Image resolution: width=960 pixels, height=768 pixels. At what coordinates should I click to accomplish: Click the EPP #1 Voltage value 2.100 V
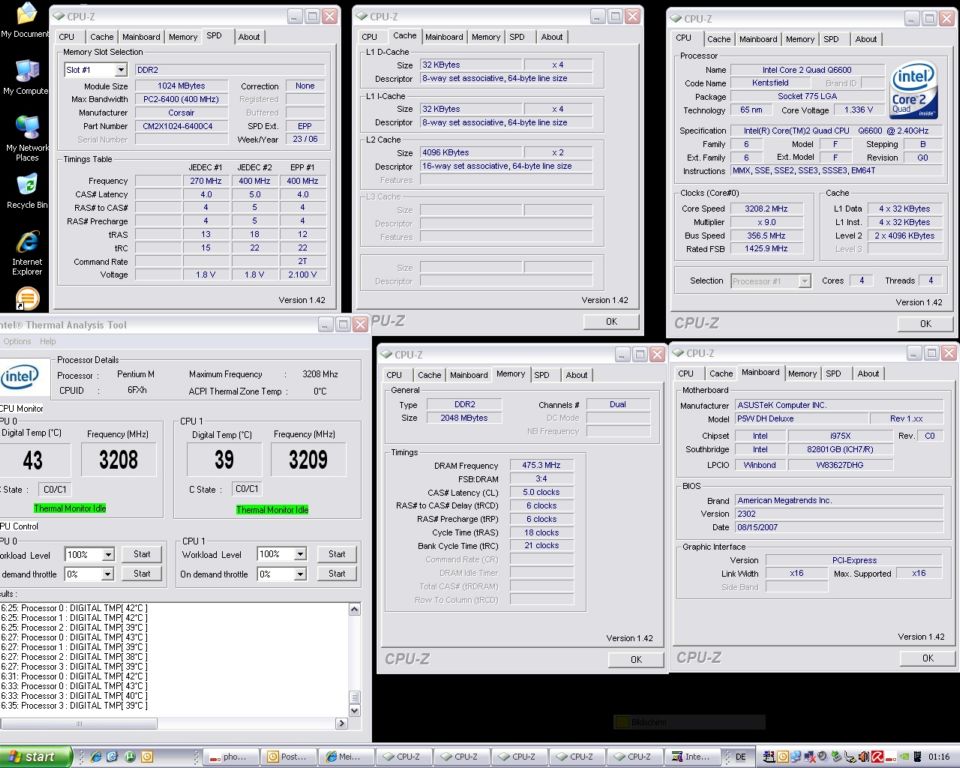302,275
